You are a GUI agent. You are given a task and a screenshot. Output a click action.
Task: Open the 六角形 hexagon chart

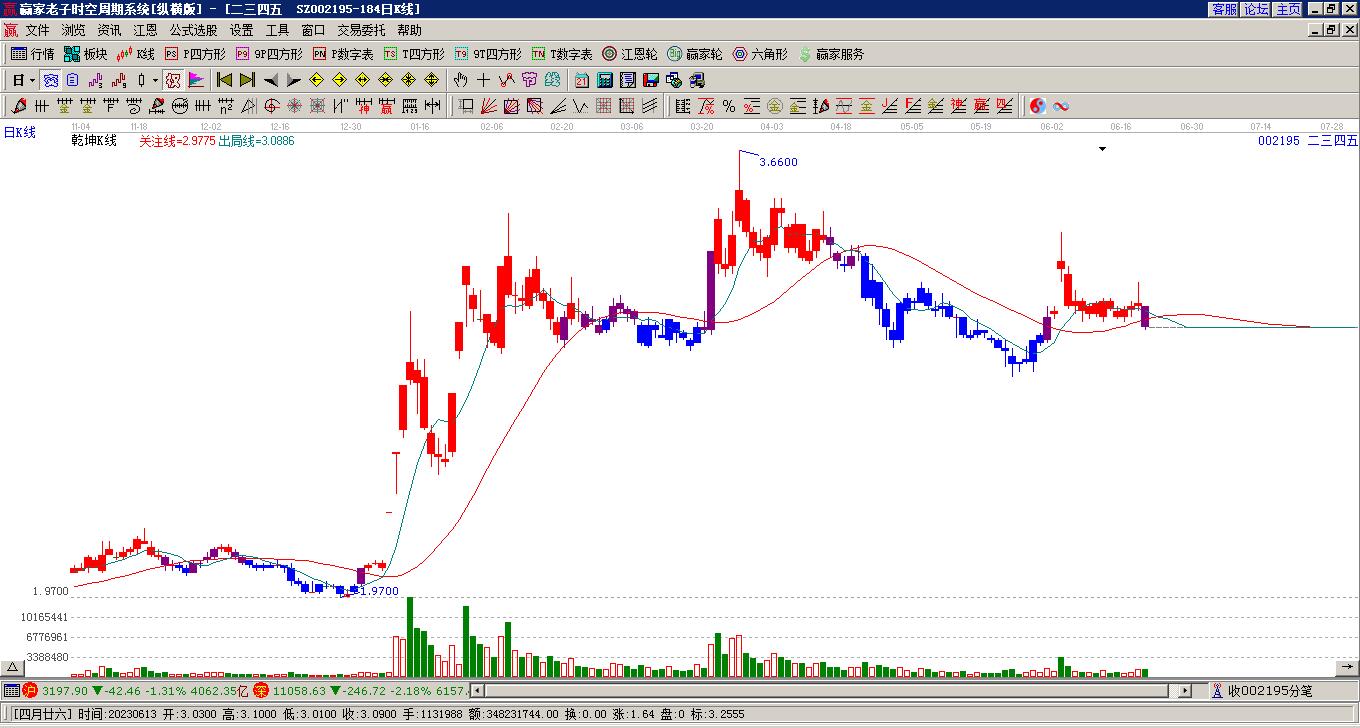pyautogui.click(x=760, y=54)
